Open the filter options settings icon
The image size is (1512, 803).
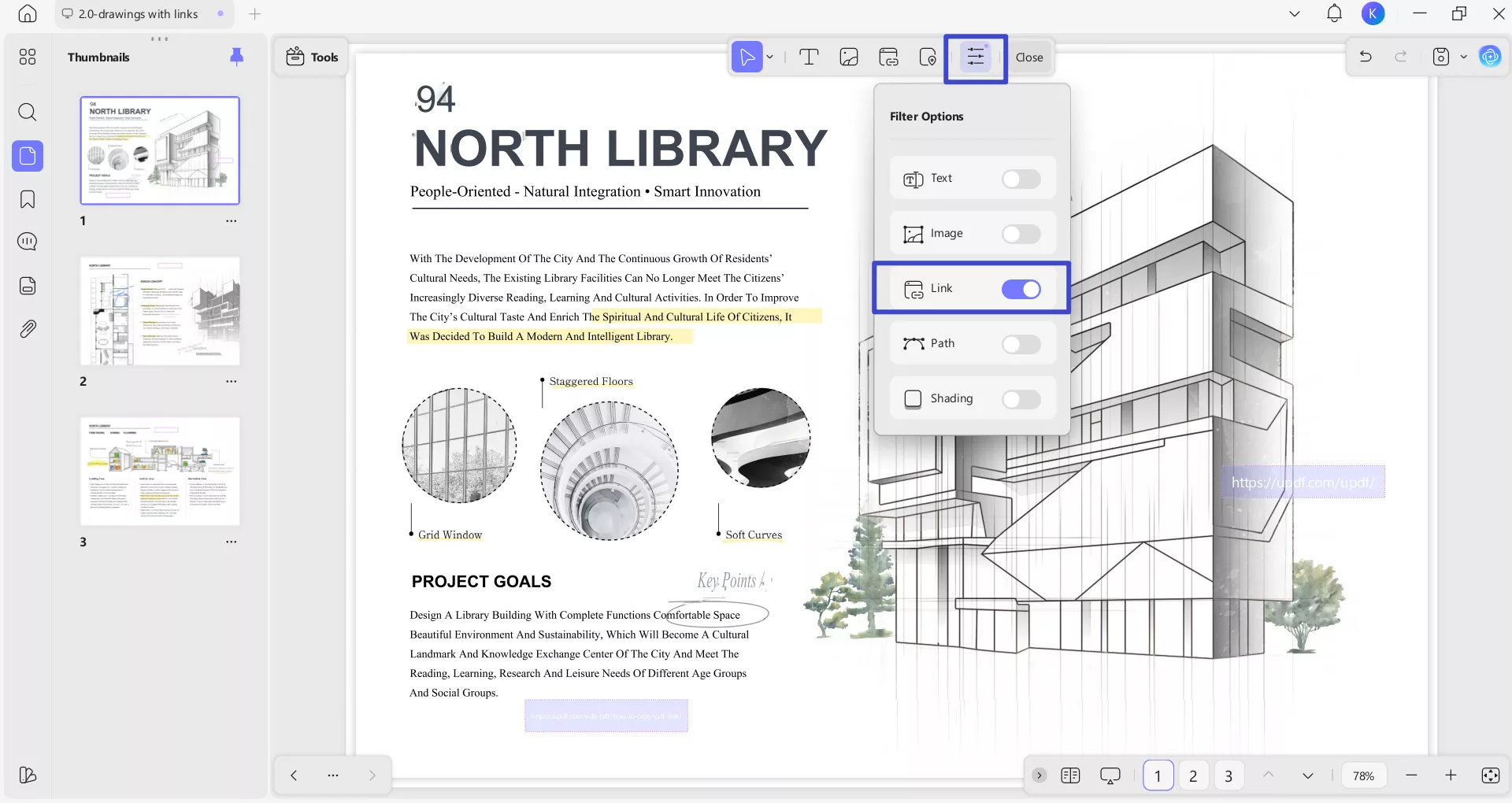(975, 57)
